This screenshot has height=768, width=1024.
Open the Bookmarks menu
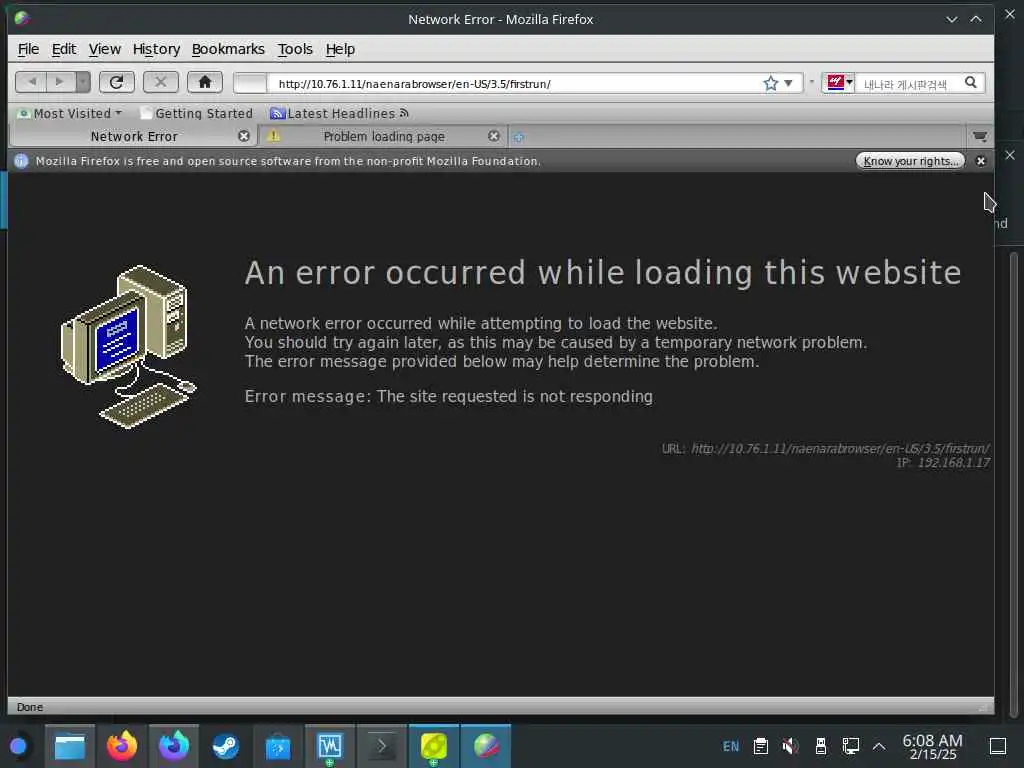[228, 49]
